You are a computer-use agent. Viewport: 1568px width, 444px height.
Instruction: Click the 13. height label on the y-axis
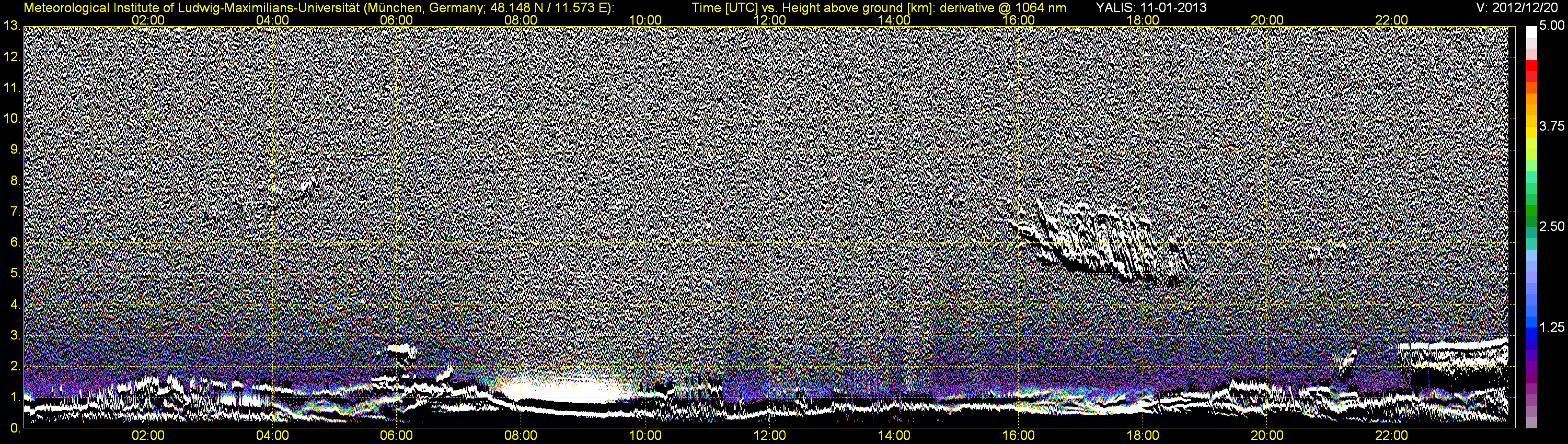tap(11, 26)
